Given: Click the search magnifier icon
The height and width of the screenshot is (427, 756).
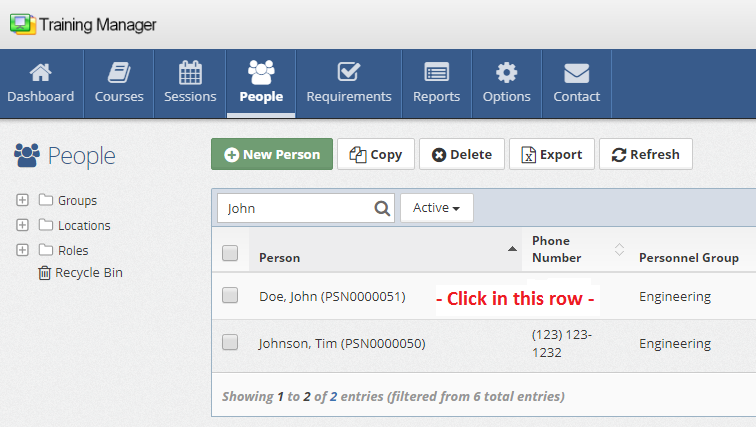Looking at the screenshot, I should [x=382, y=209].
